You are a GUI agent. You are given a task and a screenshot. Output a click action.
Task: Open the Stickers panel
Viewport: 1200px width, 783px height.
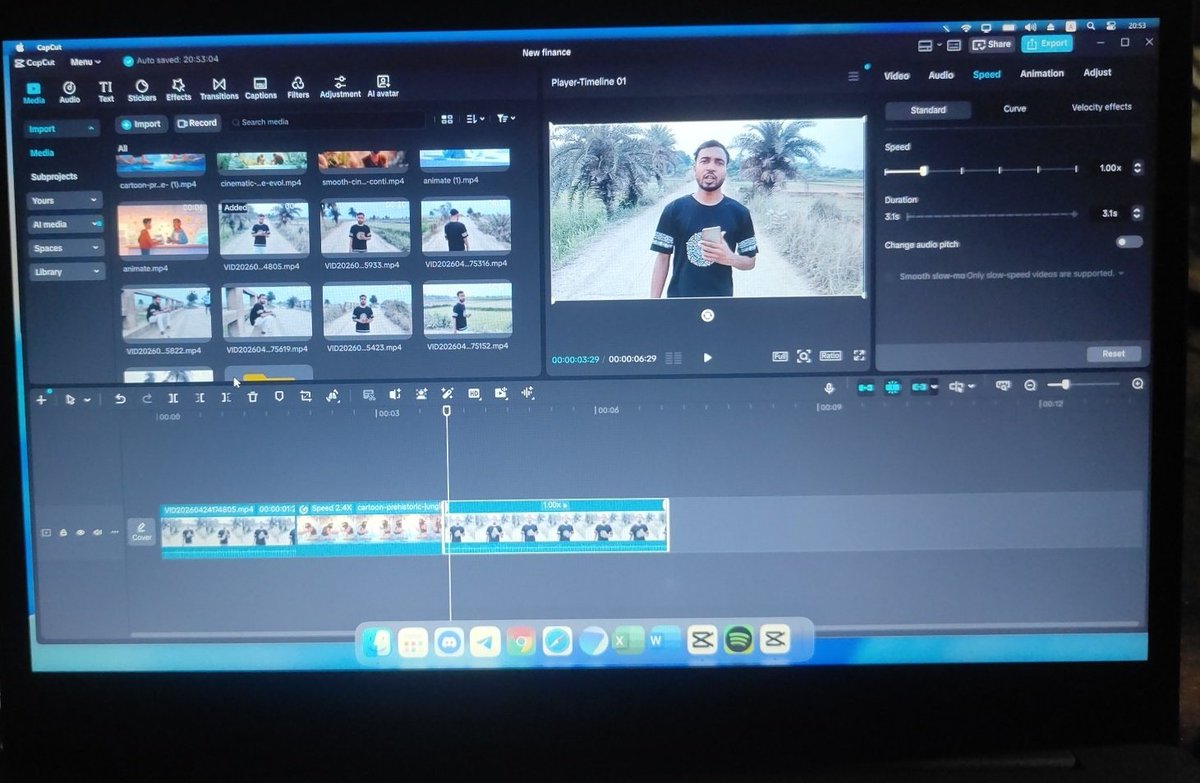tap(142, 92)
